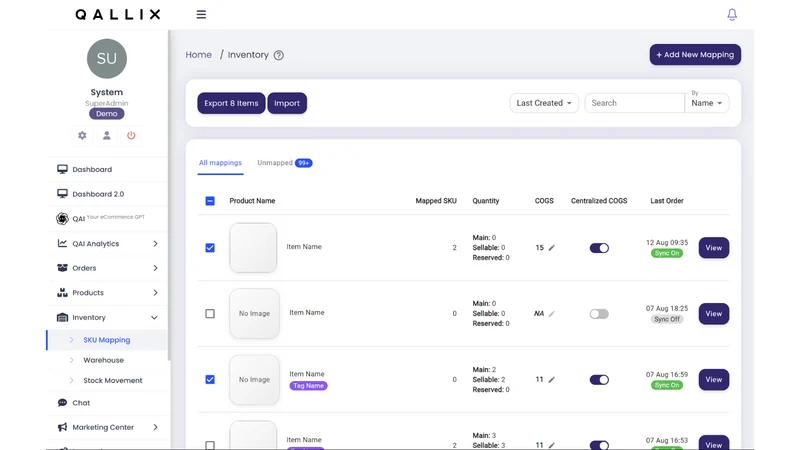The width and height of the screenshot is (800, 450).
Task: Click the Products boxes icon
Action: [62, 292]
